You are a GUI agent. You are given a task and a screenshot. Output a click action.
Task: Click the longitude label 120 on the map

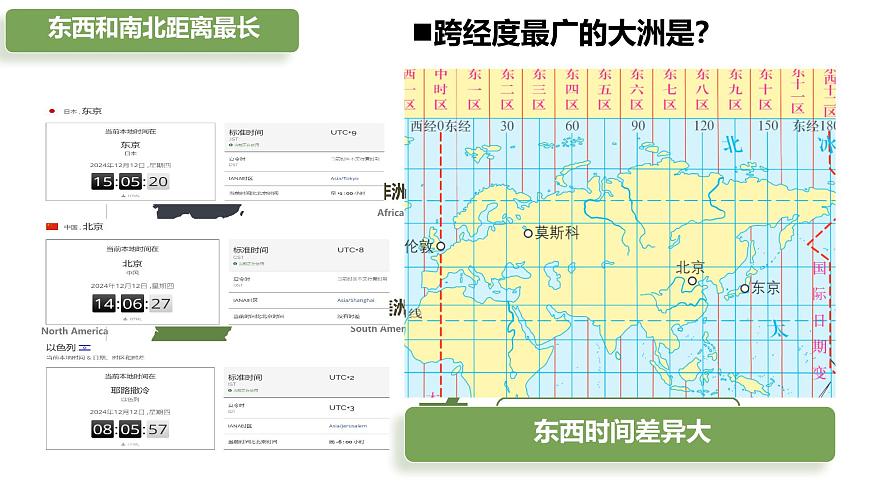[x=703, y=127]
